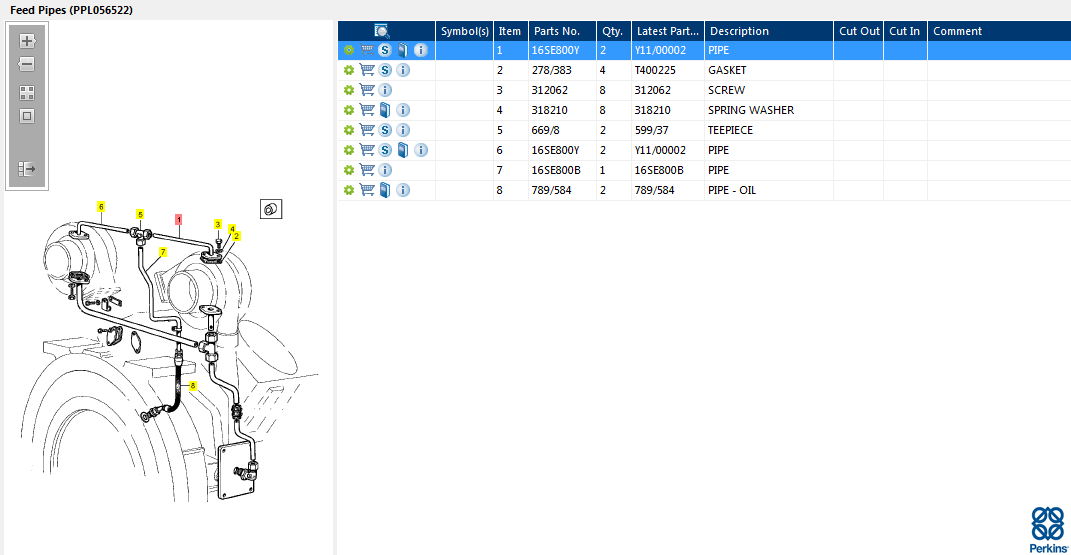The image size is (1071, 555).
Task: Select yellow callout 6 on the diagram
Action: [x=101, y=206]
